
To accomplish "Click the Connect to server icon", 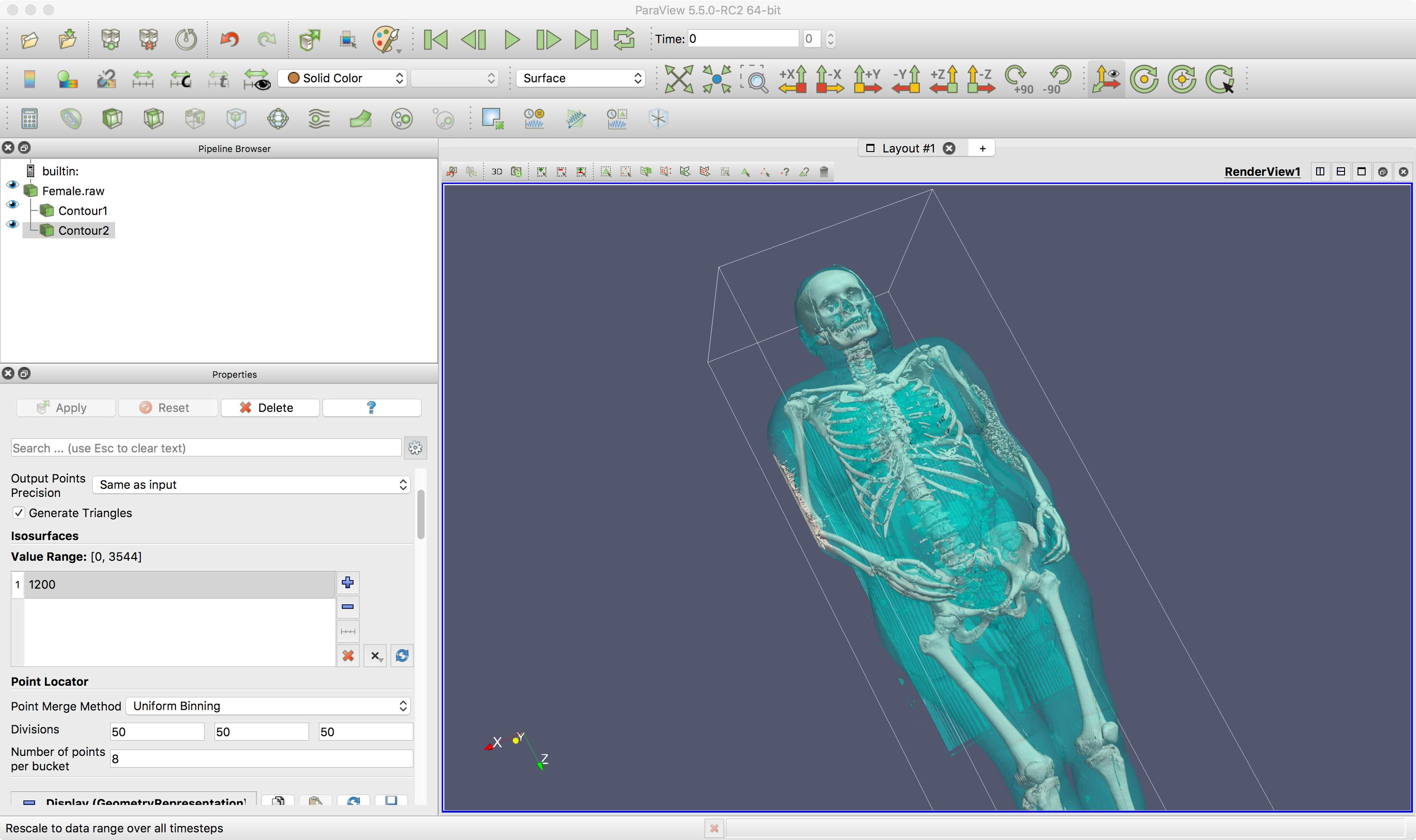I will 111,40.
